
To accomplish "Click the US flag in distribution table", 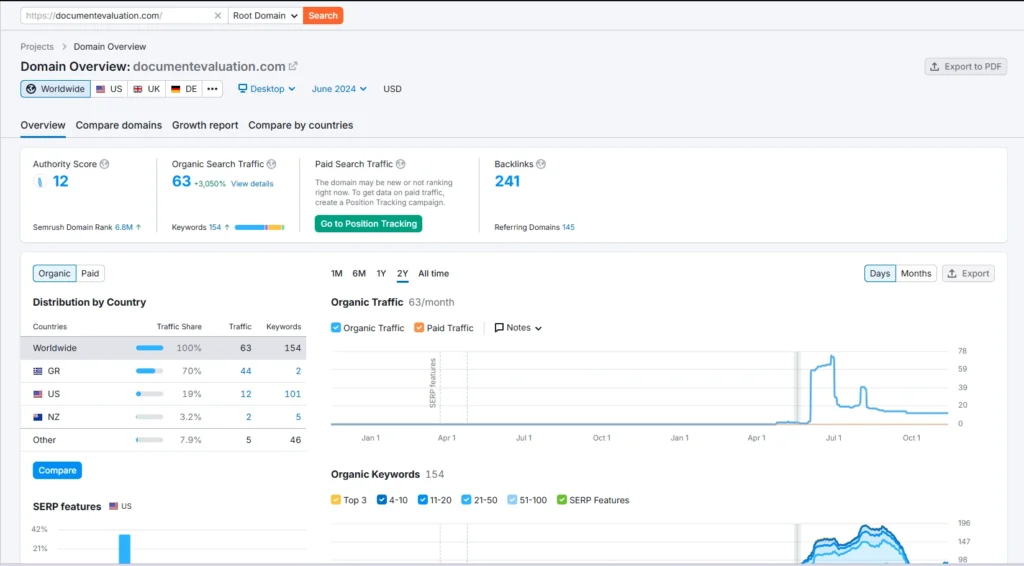I will coord(38,394).
